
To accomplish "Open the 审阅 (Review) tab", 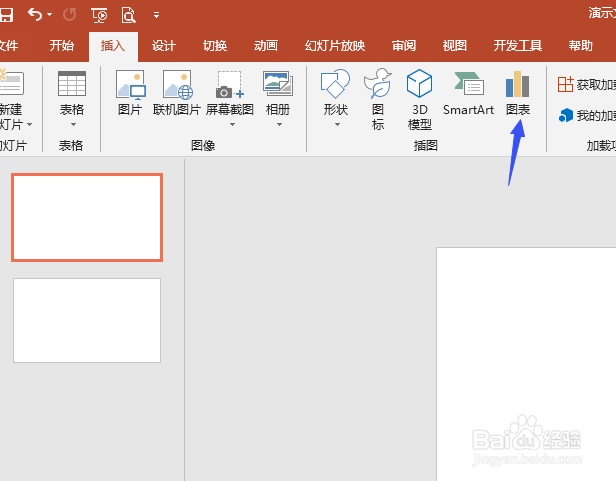I will [404, 46].
